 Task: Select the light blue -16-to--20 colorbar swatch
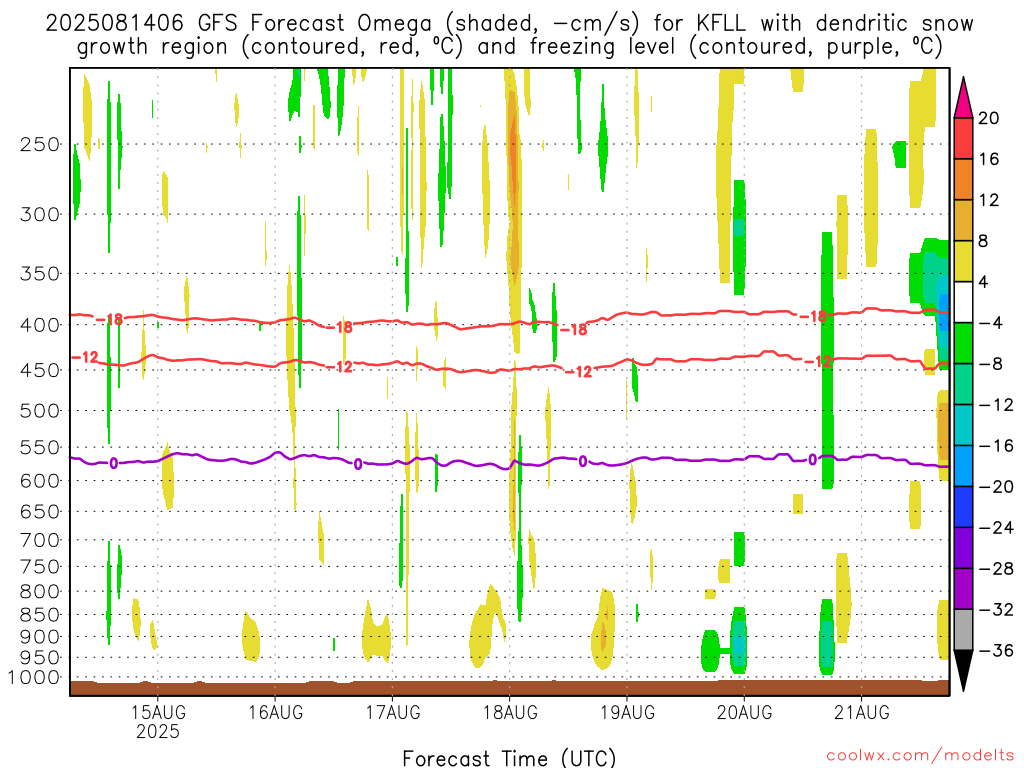coord(963,466)
